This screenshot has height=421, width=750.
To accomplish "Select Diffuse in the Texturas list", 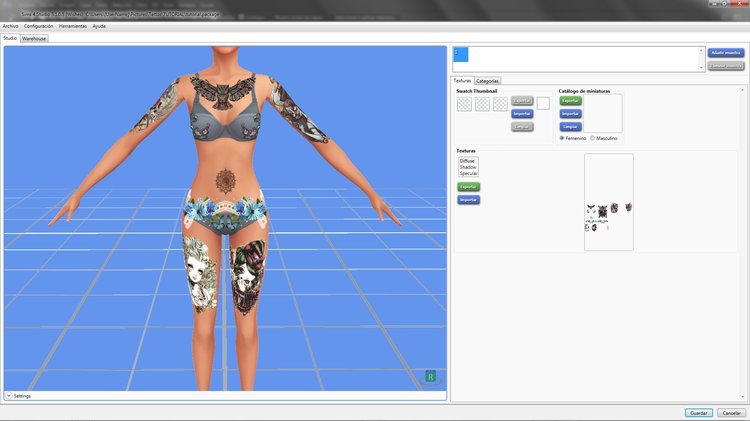I will 467,161.
